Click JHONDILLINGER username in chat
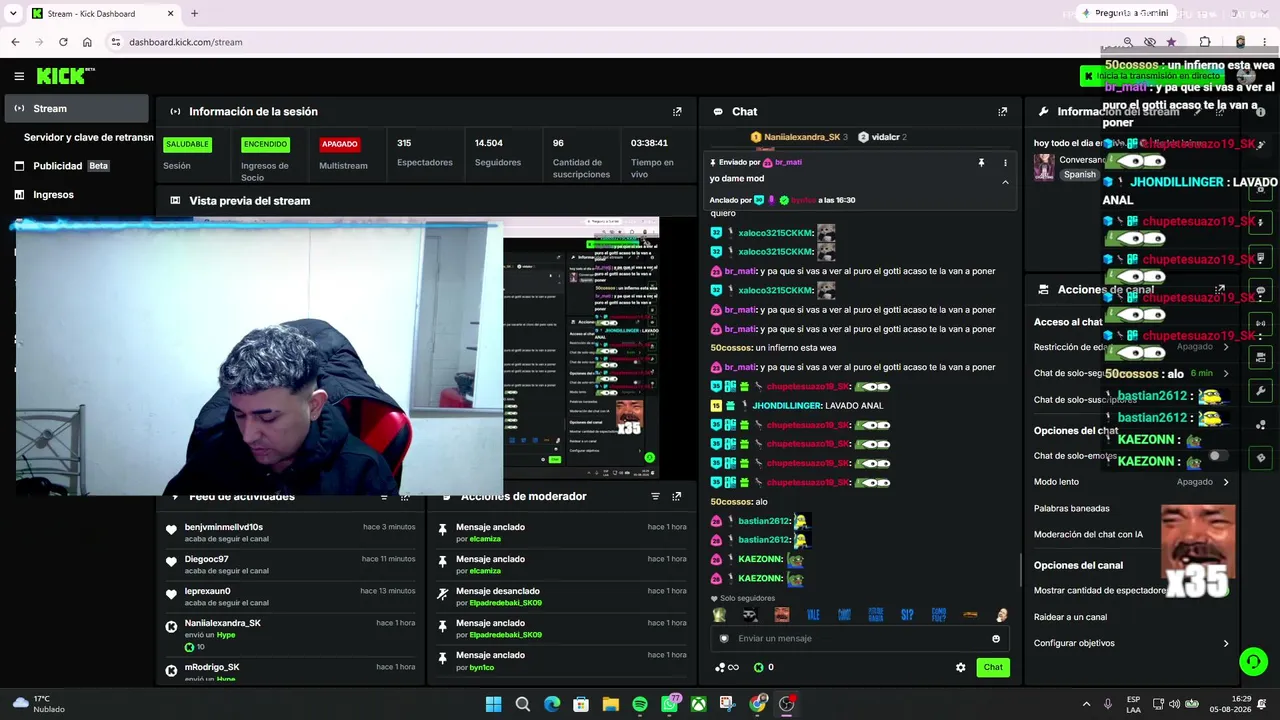 pyautogui.click(x=787, y=406)
